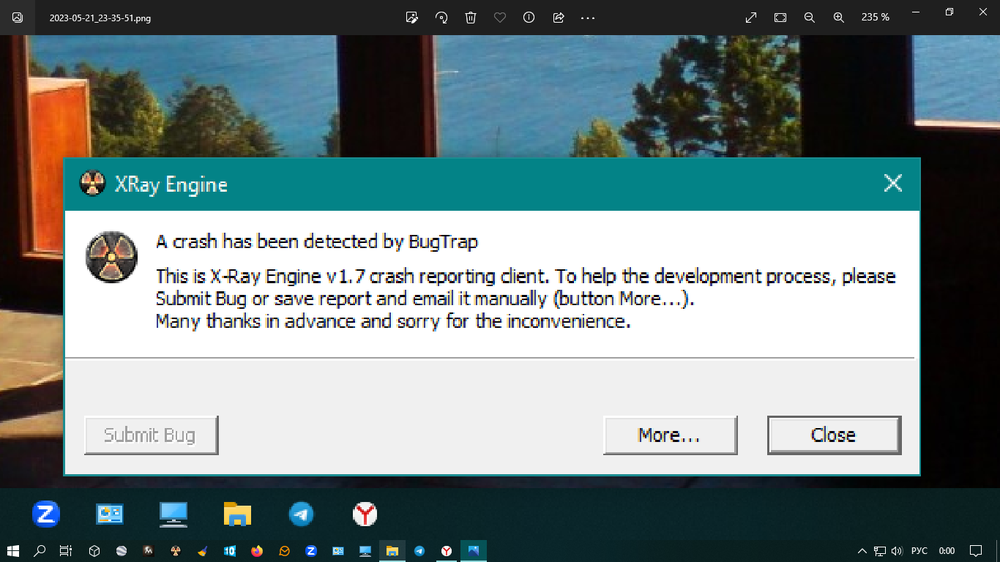Viewport: 1000px width, 562px height.
Task: Click the broom cleaner icon on taskbar
Action: coord(202,551)
